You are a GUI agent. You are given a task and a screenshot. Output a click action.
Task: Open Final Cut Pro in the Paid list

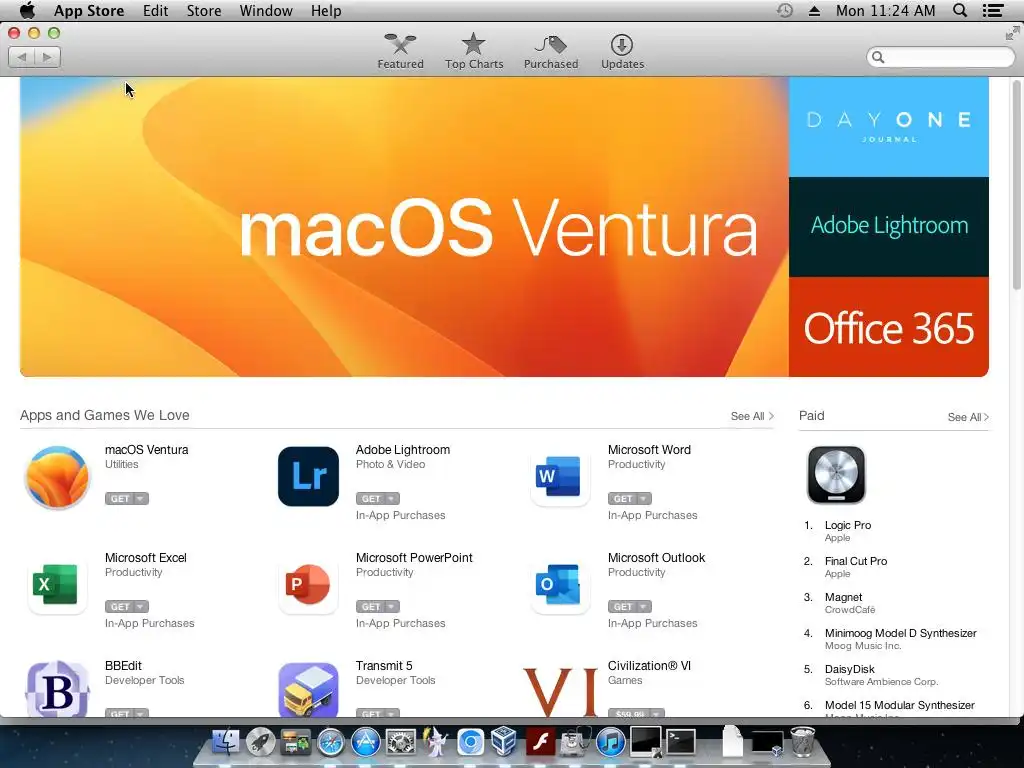856,561
